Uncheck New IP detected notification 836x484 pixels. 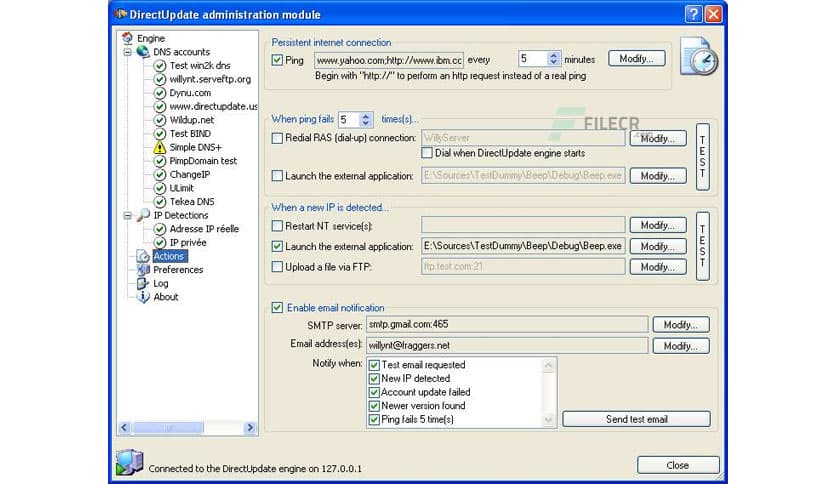point(374,378)
